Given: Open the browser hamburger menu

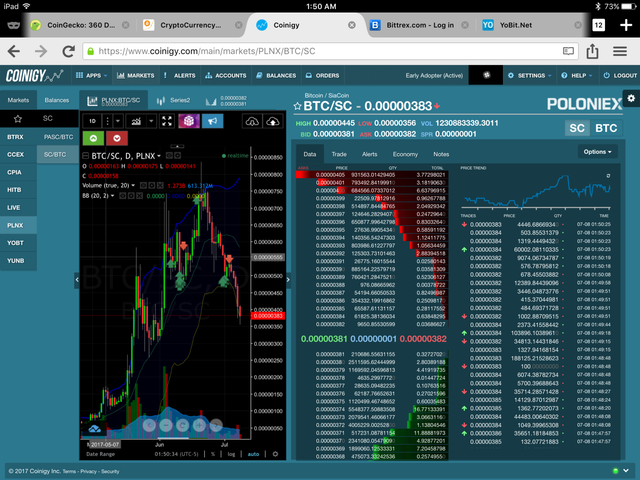Looking at the screenshot, I should [x=620, y=51].
